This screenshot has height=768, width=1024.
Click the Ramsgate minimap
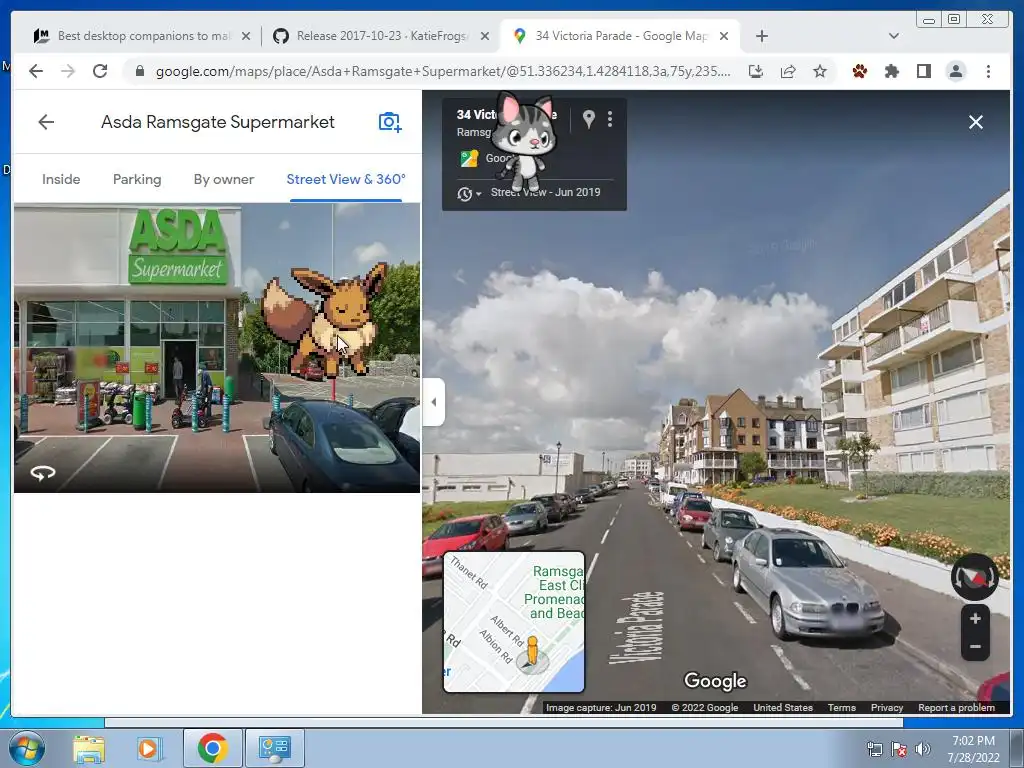[514, 622]
